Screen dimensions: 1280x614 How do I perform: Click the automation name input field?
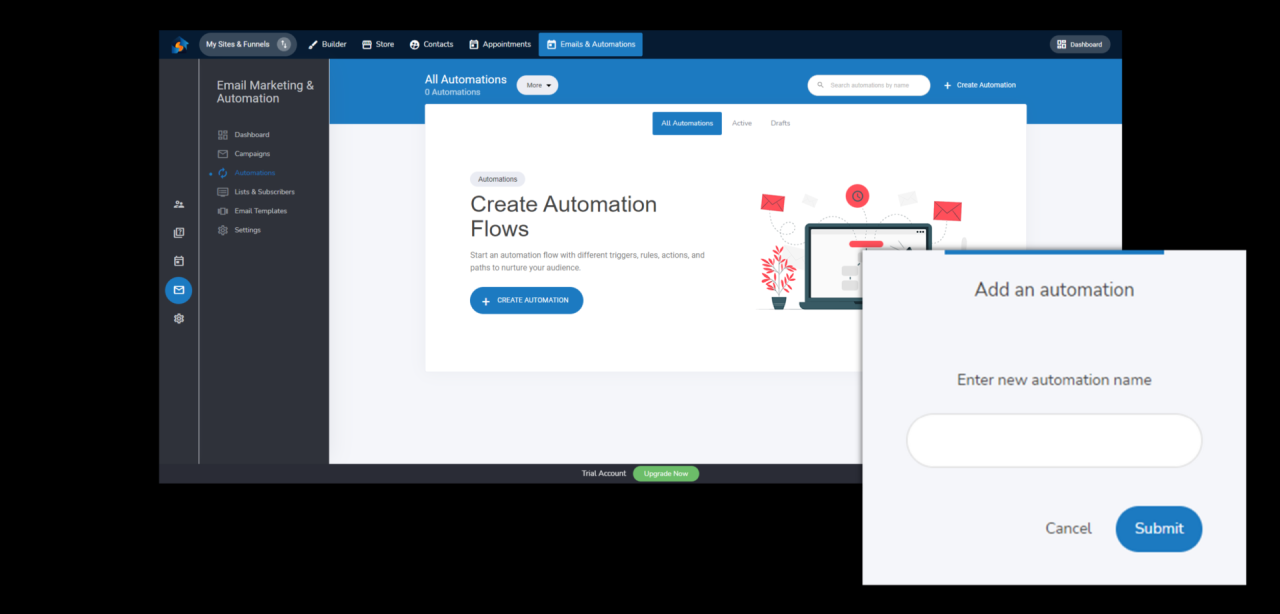click(1054, 440)
